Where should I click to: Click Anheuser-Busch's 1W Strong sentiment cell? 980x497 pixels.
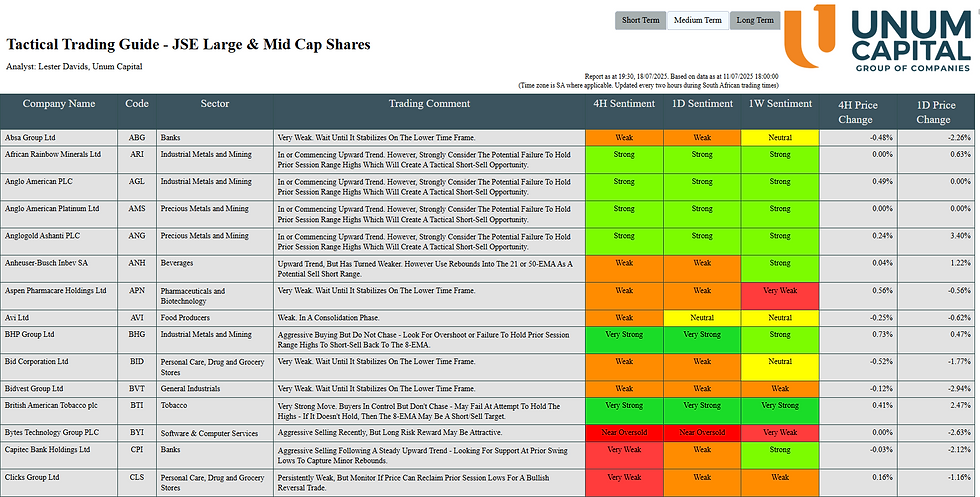pos(780,269)
